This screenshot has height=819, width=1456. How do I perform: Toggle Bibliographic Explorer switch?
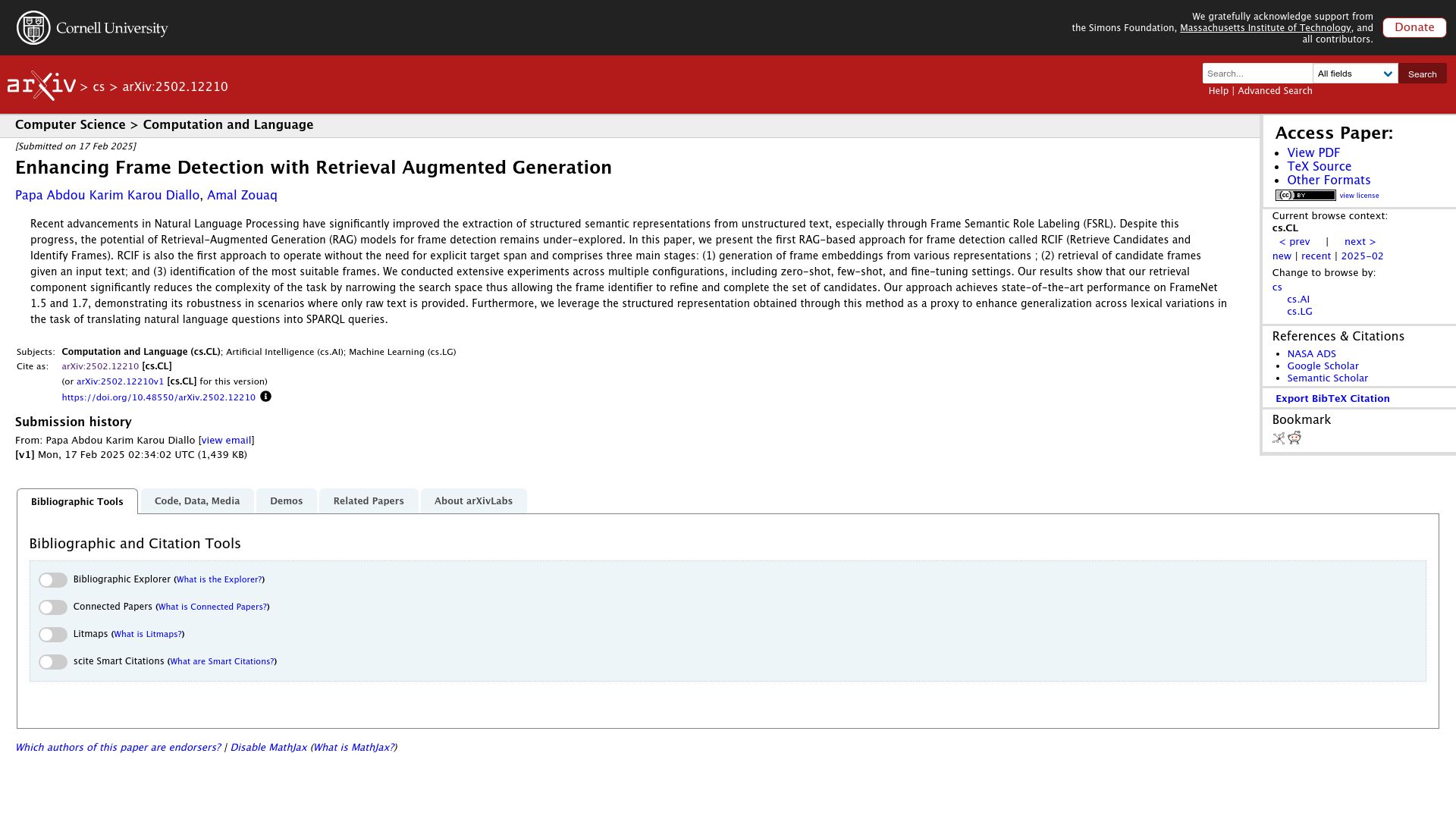coord(53,580)
